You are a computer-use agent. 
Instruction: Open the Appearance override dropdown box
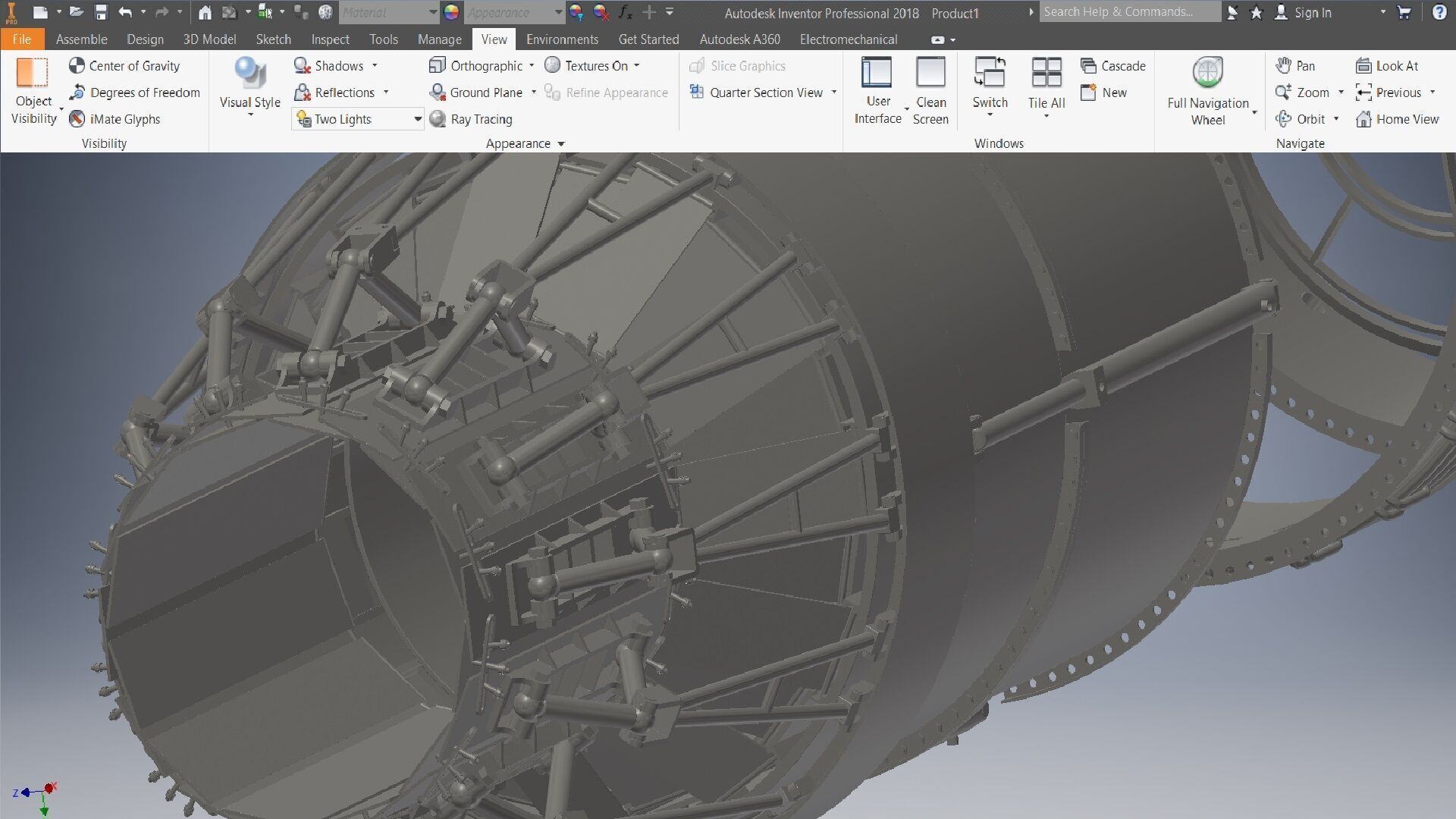(x=514, y=12)
